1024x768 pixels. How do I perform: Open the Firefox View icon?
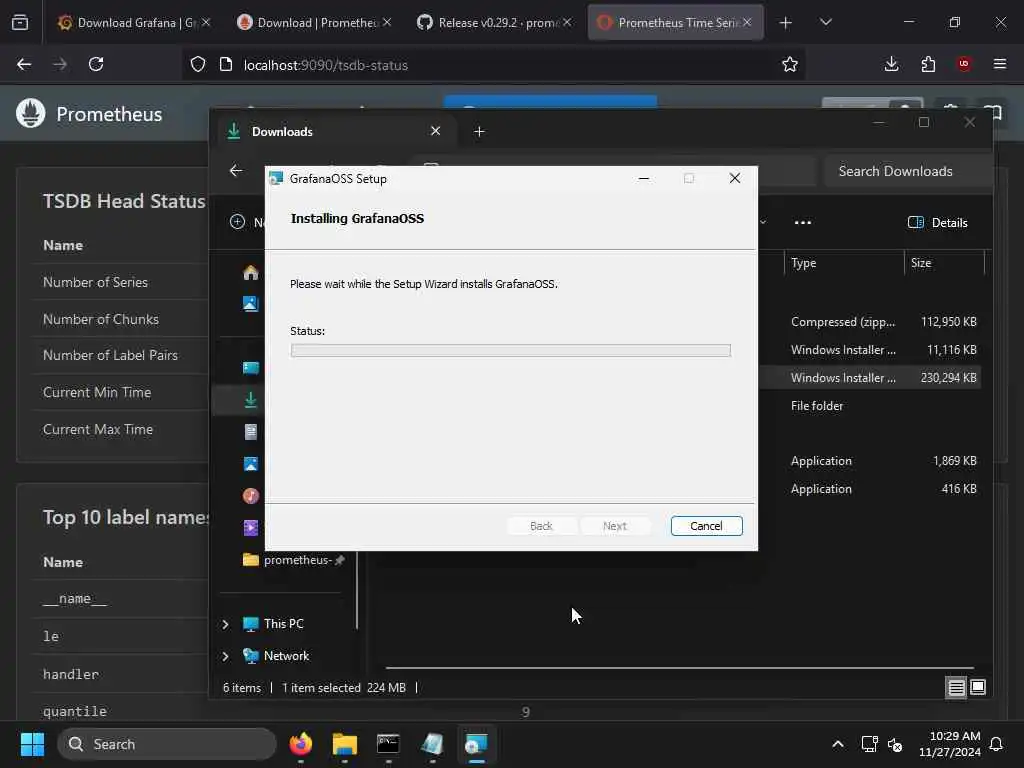pyautogui.click(x=20, y=23)
